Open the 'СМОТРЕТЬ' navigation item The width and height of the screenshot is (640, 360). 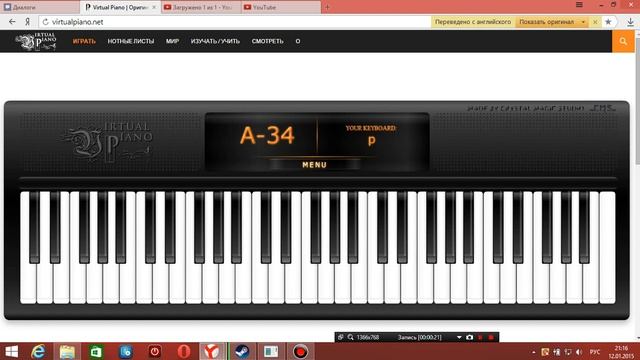(x=267, y=41)
